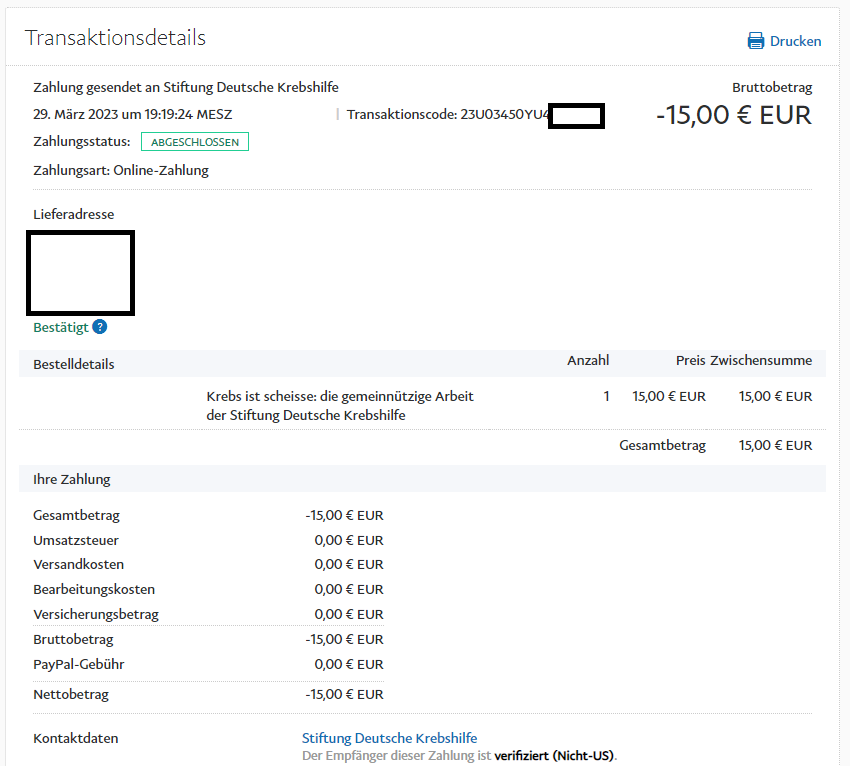Image resolution: width=850 pixels, height=766 pixels.
Task: Click the blacked-out Lieferadresse box
Action: pyautogui.click(x=80, y=272)
